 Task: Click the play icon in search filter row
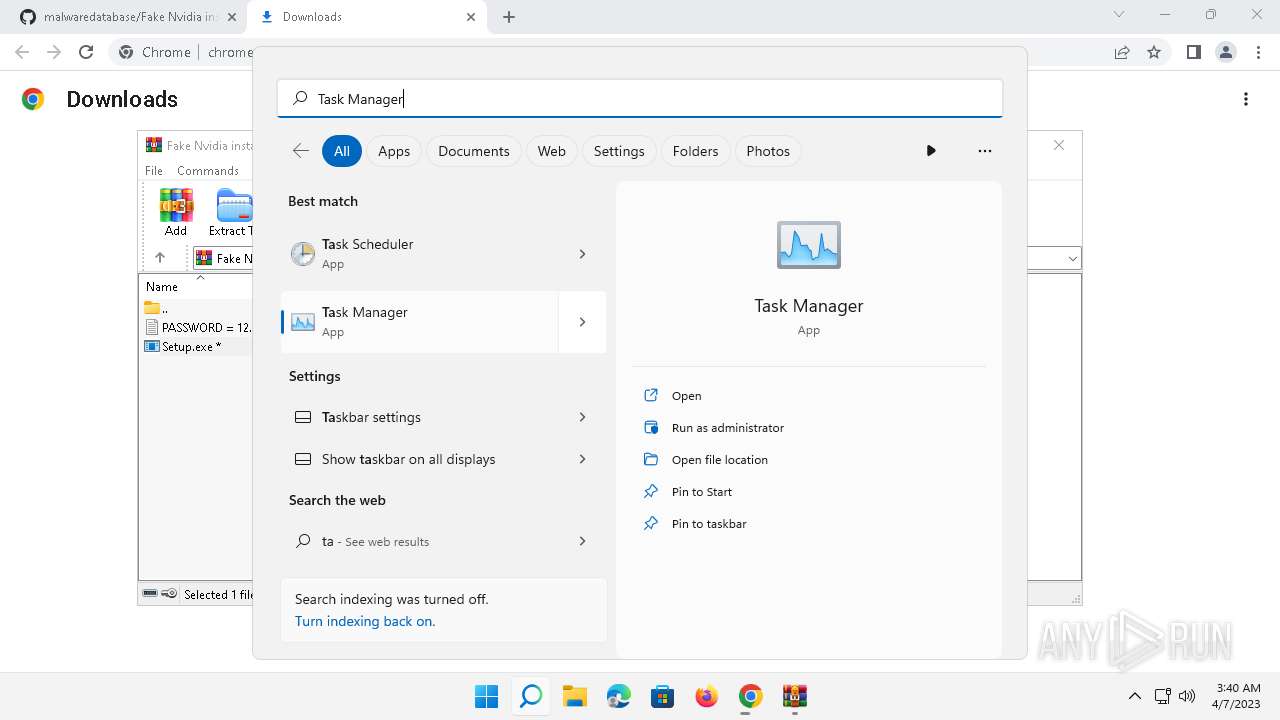pos(931,151)
